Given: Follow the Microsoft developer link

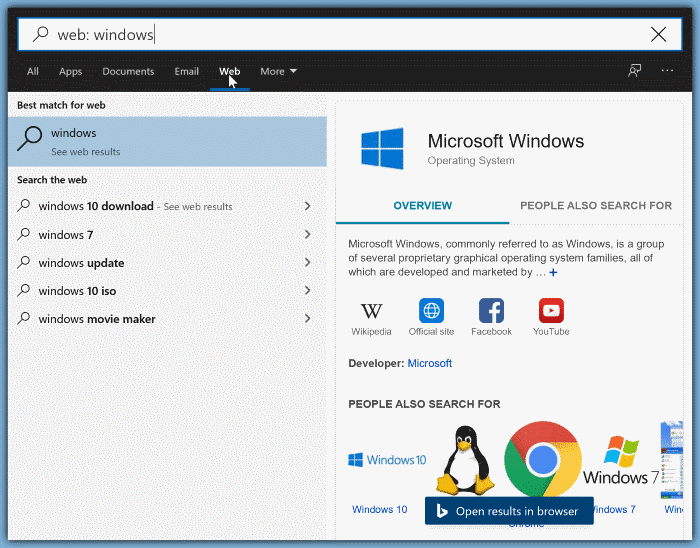Looking at the screenshot, I should (429, 363).
